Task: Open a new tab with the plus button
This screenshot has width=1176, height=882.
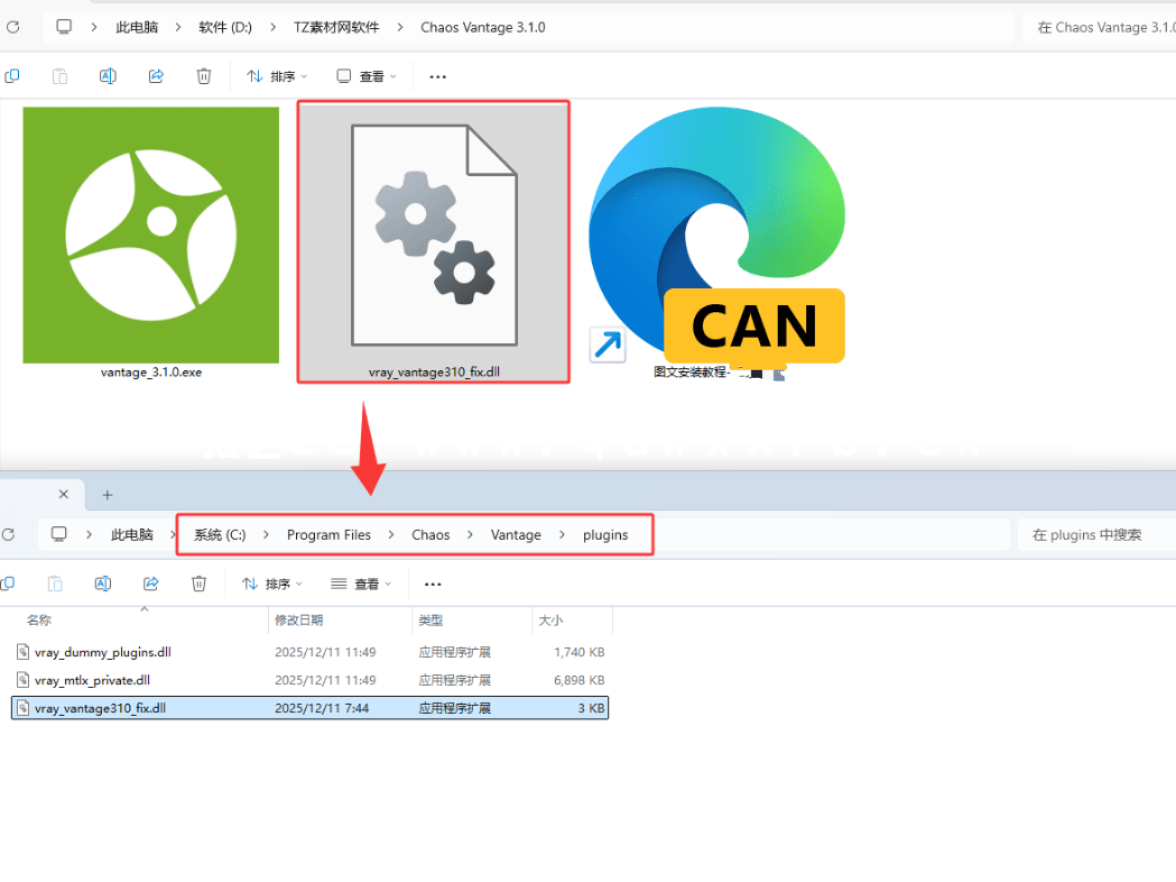Action: [107, 494]
